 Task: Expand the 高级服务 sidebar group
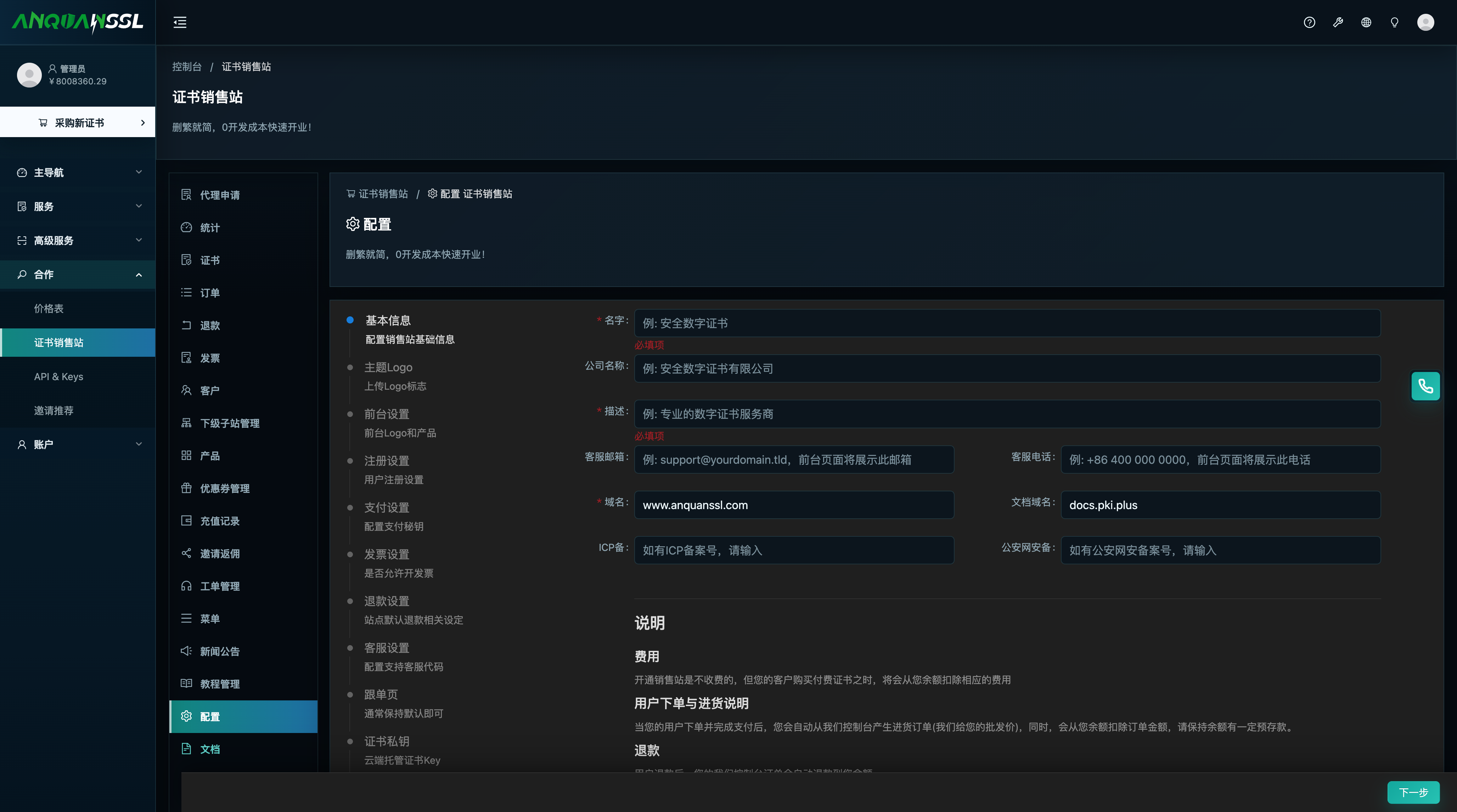point(78,240)
